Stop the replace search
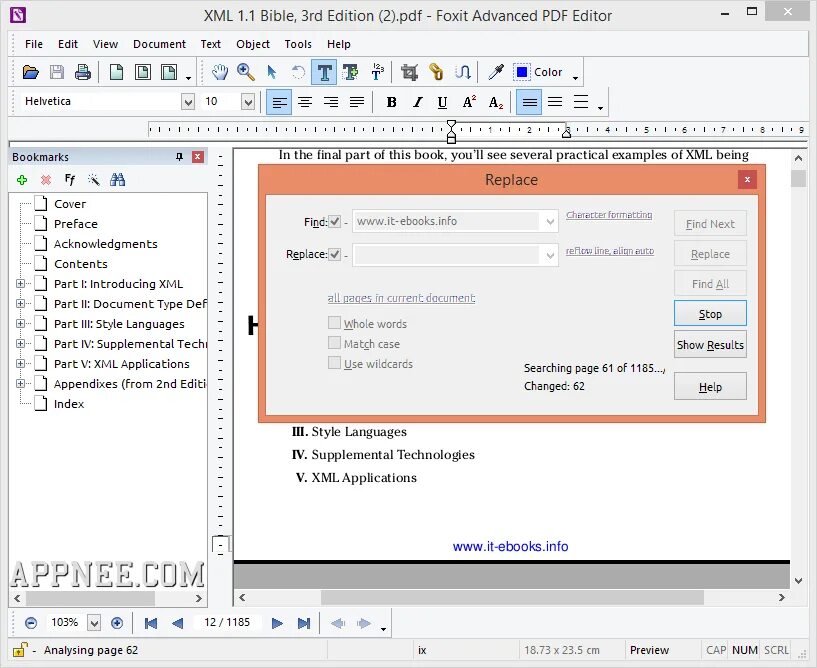This screenshot has width=817, height=668. (710, 314)
